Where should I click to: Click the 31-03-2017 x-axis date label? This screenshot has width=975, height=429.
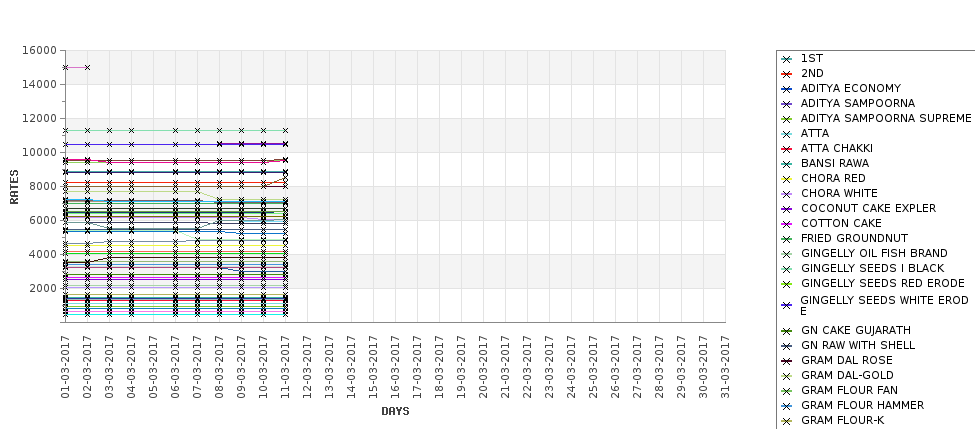pos(725,366)
